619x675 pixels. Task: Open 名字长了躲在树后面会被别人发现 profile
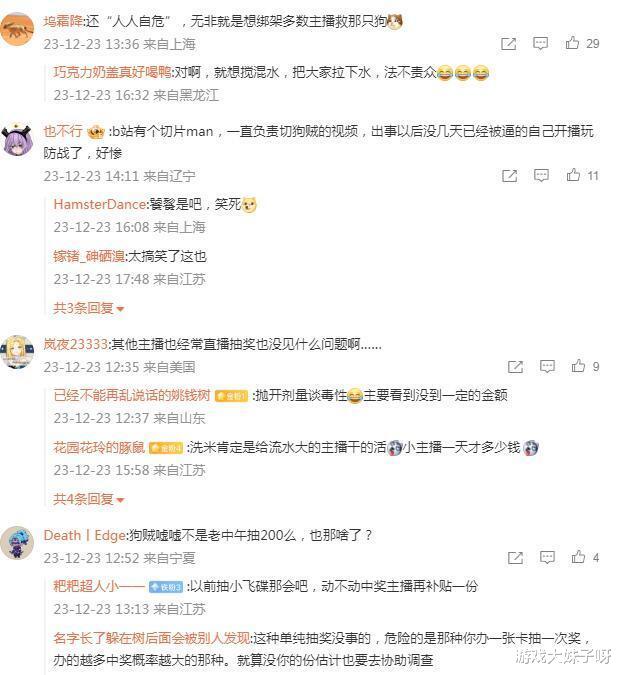[152, 638]
